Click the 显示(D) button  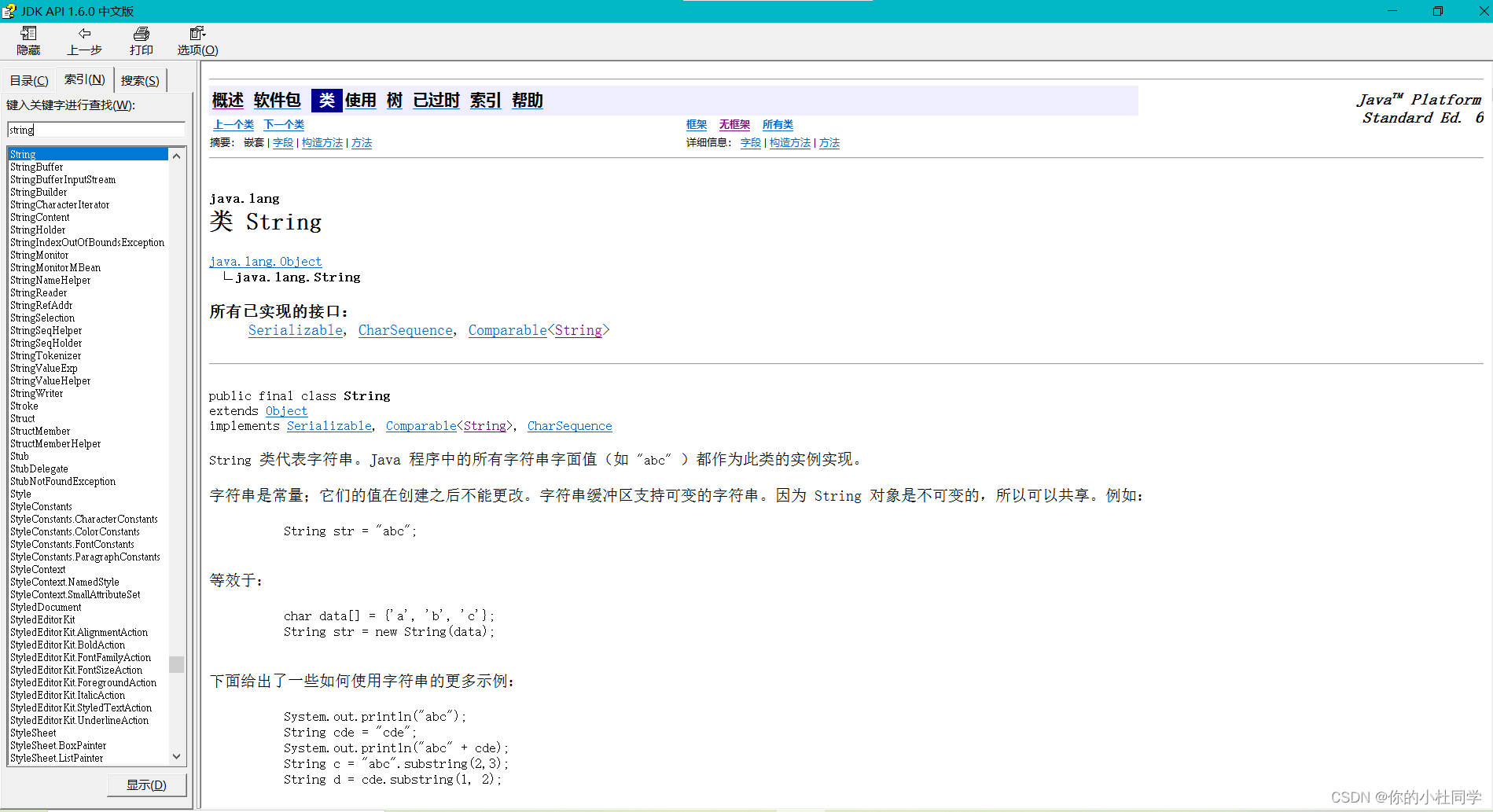pos(146,784)
